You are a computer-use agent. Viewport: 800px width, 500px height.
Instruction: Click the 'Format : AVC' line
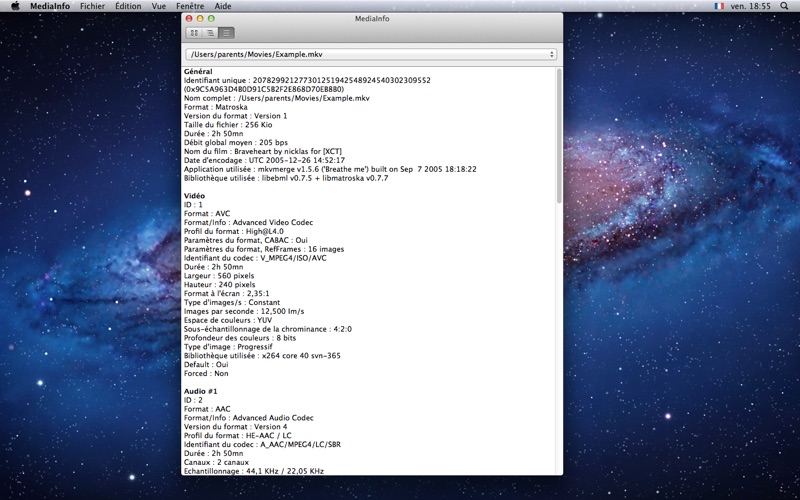(x=207, y=214)
